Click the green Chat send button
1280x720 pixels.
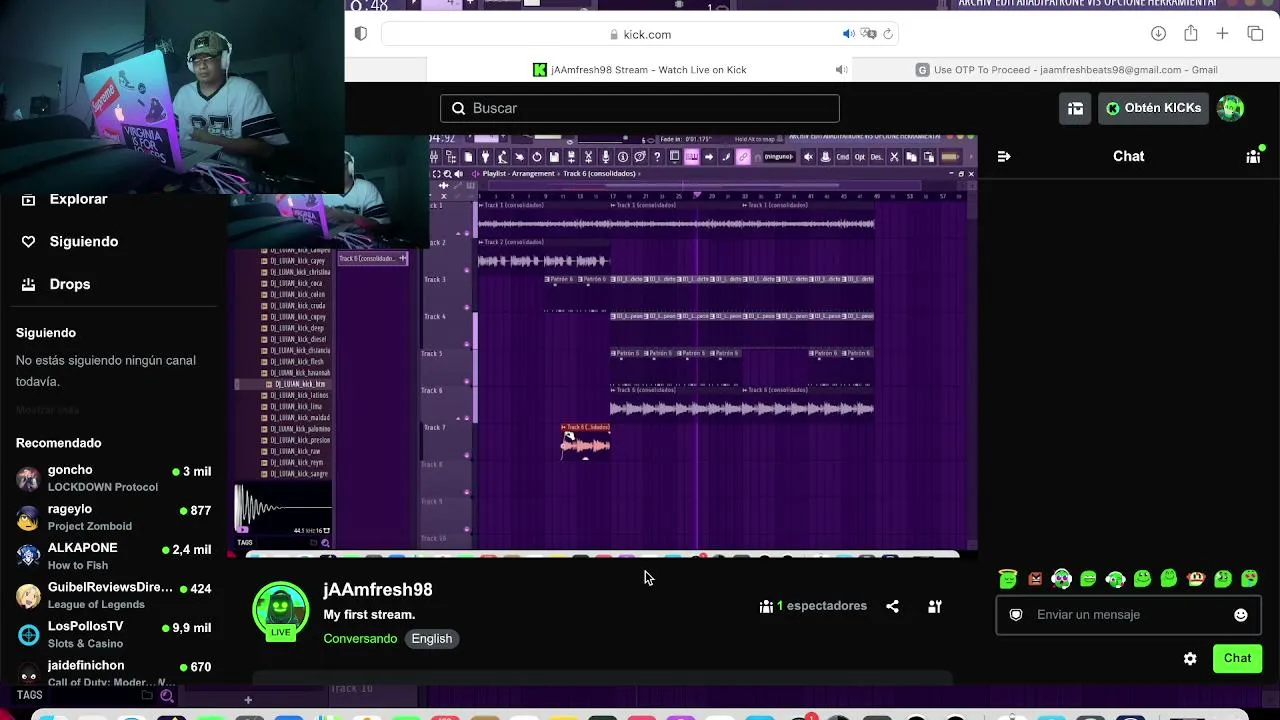click(x=1237, y=658)
